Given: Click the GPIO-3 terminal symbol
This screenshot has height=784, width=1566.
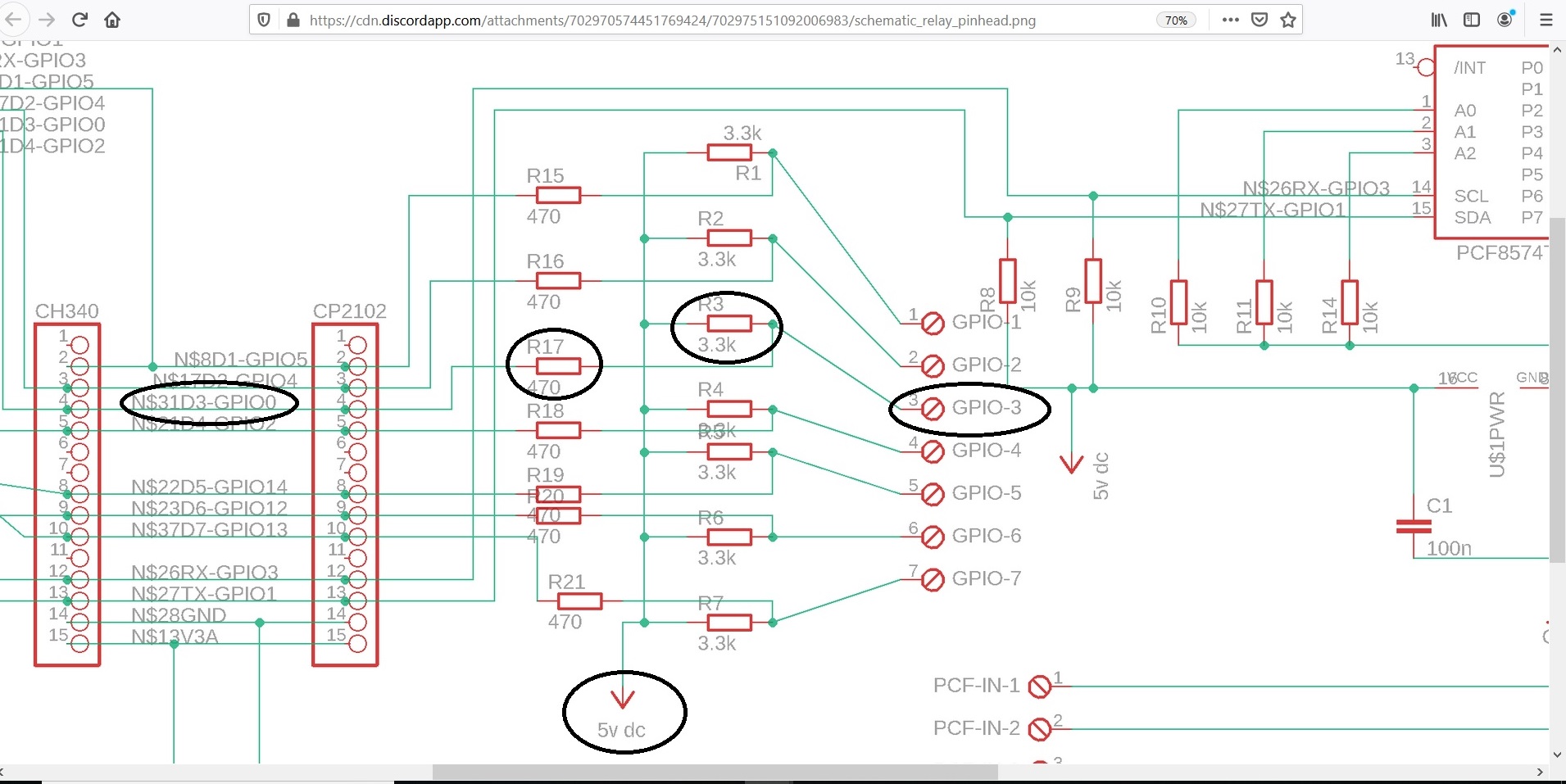Looking at the screenshot, I should point(933,408).
